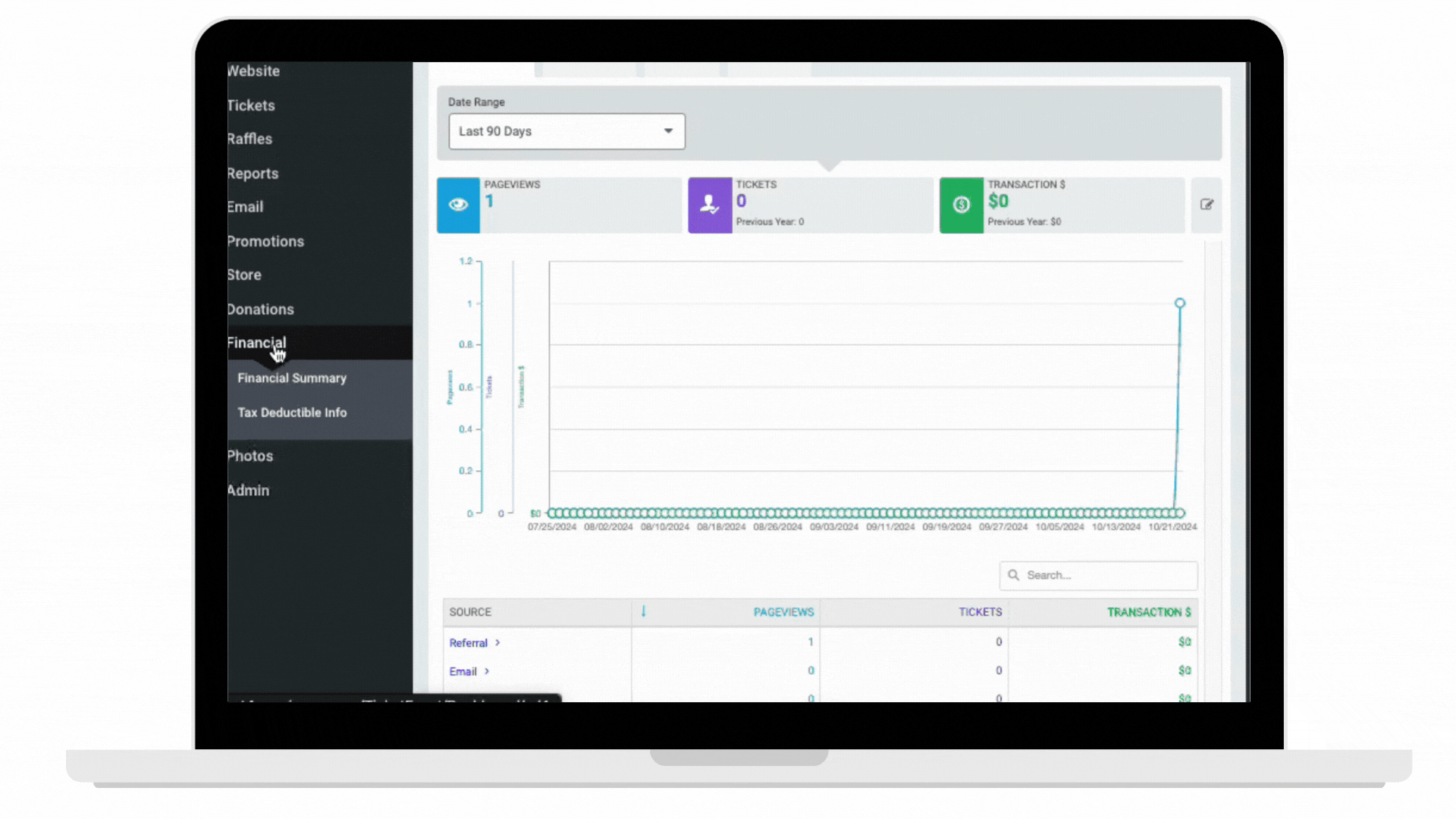Open the Last 90 Days date range dropdown
The width and height of the screenshot is (1456, 819).
[x=566, y=131]
